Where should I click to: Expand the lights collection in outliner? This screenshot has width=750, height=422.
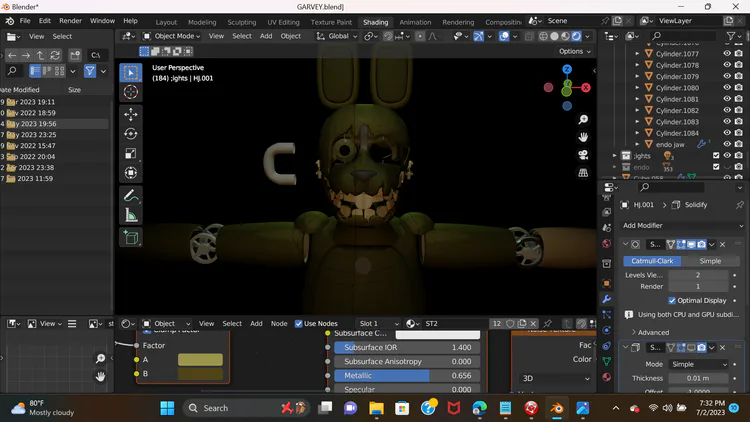(x=615, y=155)
